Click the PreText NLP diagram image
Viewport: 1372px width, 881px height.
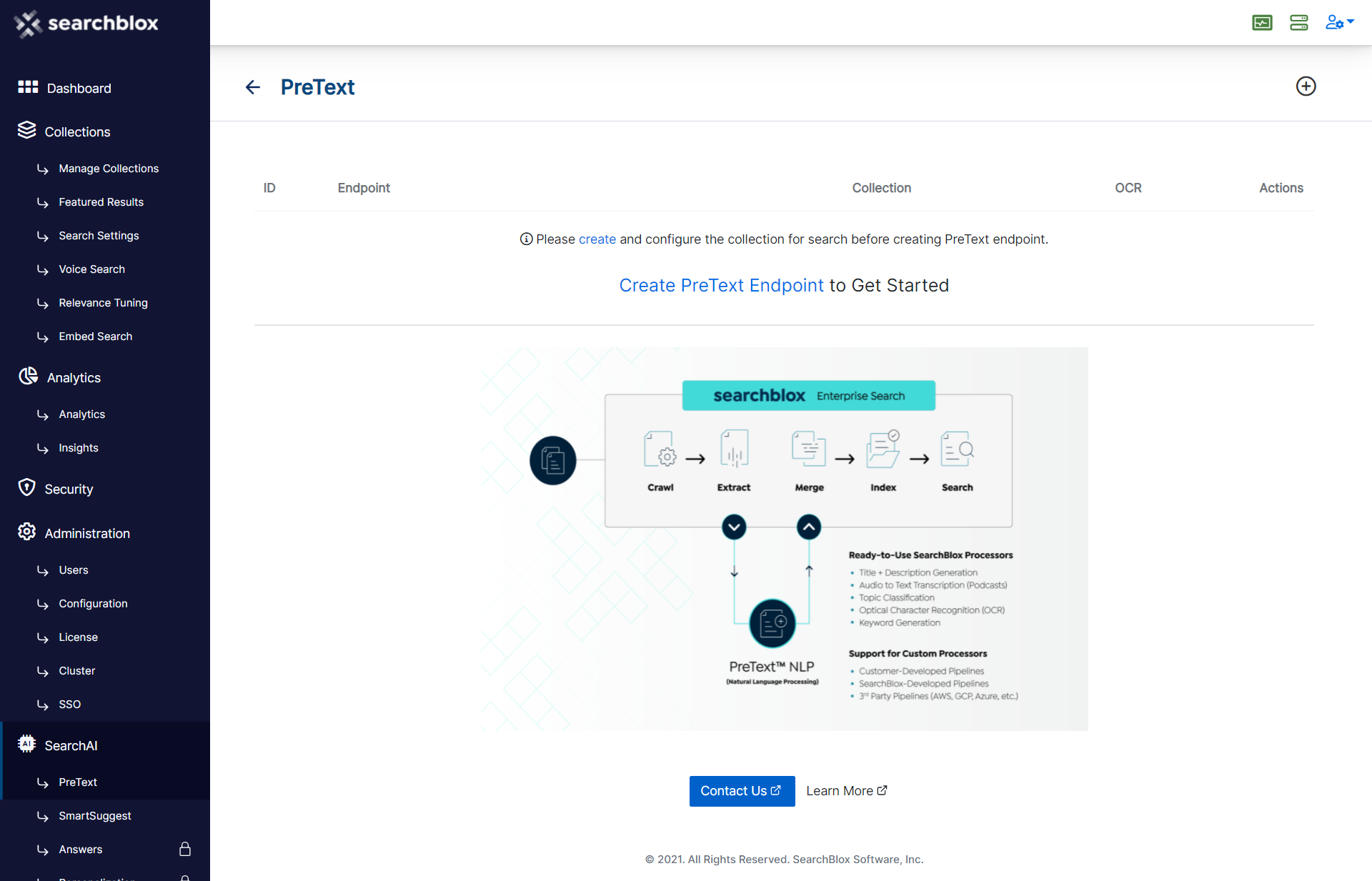point(784,539)
